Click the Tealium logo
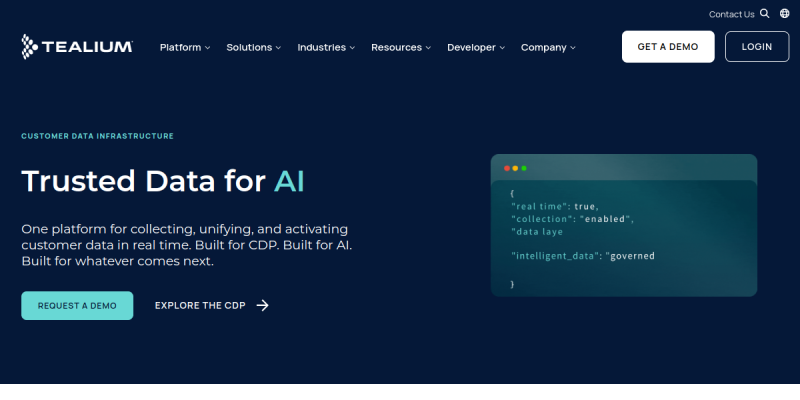The width and height of the screenshot is (800, 400). (77, 47)
